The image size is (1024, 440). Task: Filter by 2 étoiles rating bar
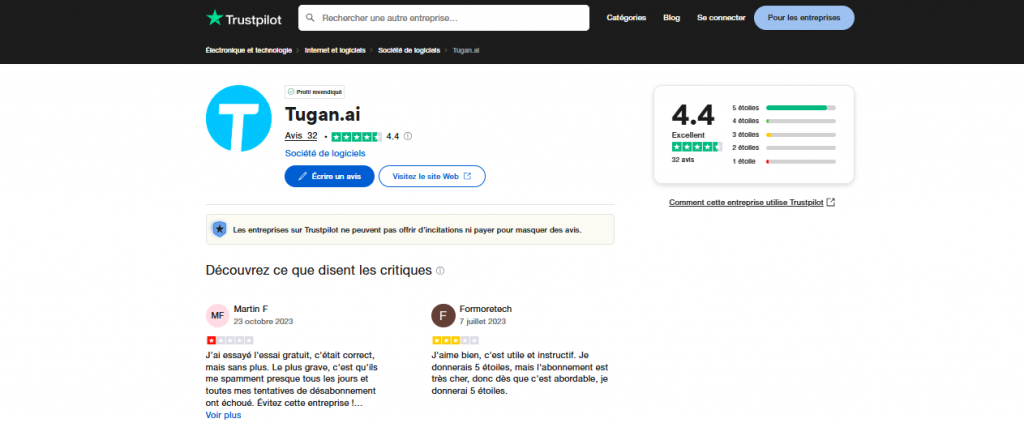tap(784, 148)
